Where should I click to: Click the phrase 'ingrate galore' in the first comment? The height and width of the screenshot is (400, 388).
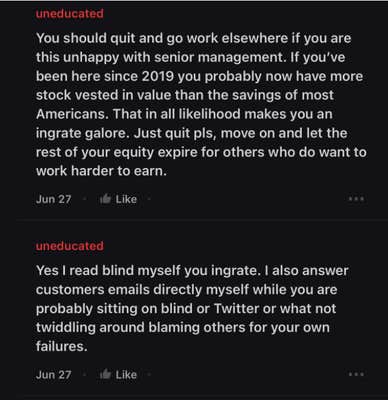(83, 133)
